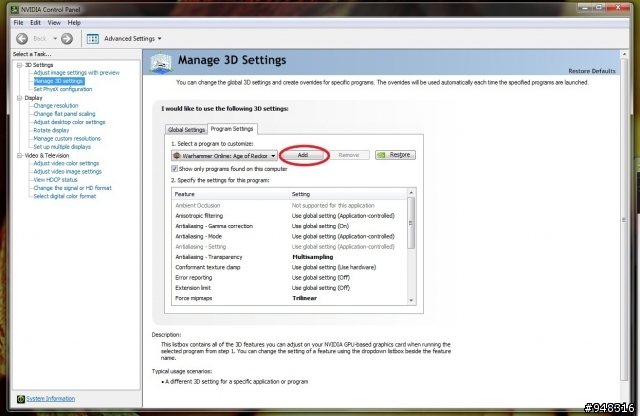
Task: Select the Program Settings tab
Action: click(x=232, y=129)
